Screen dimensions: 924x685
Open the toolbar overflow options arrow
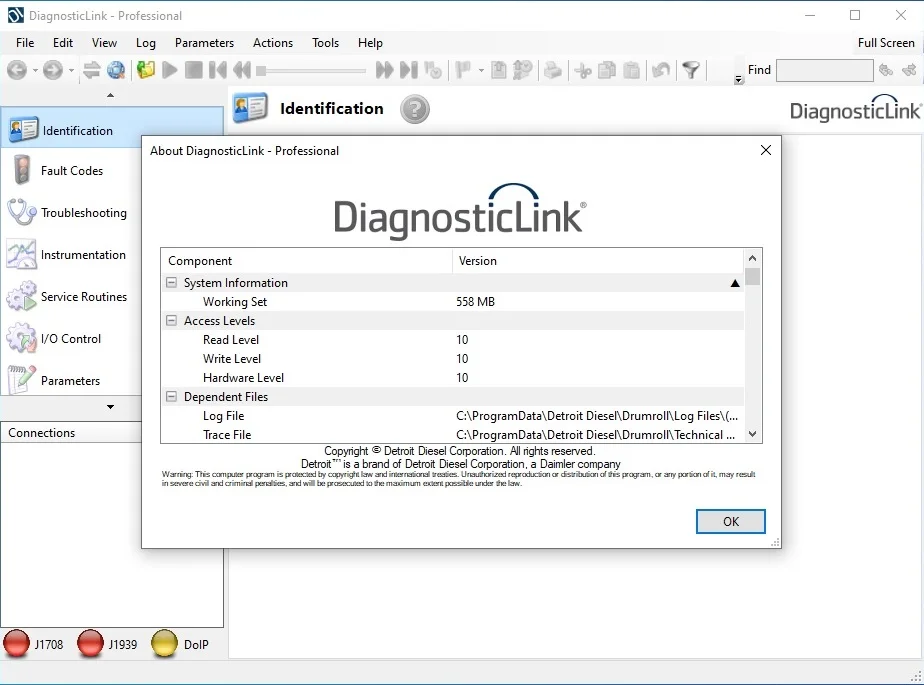coord(738,79)
